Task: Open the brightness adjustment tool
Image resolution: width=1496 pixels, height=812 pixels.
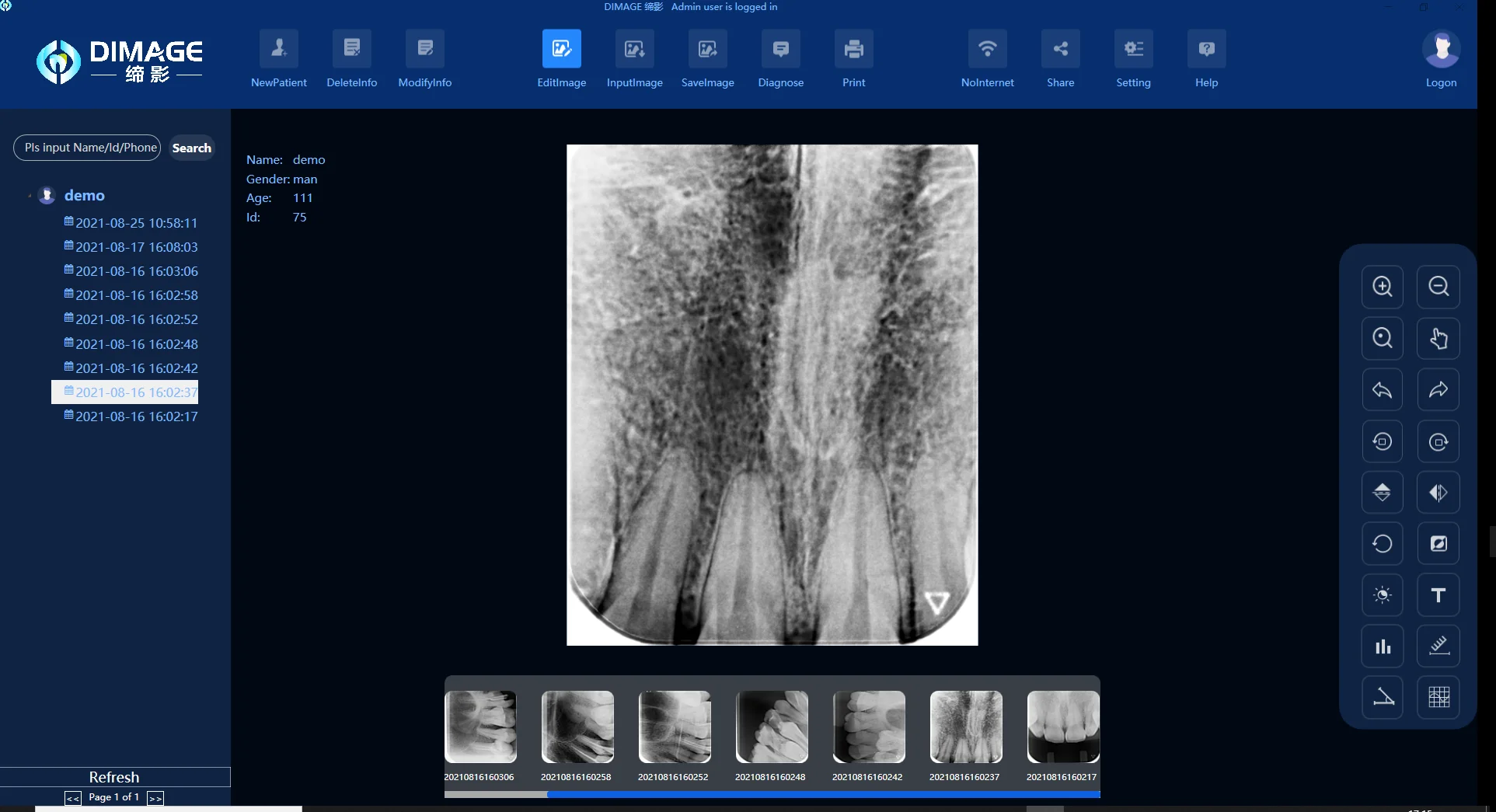Action: tap(1383, 595)
